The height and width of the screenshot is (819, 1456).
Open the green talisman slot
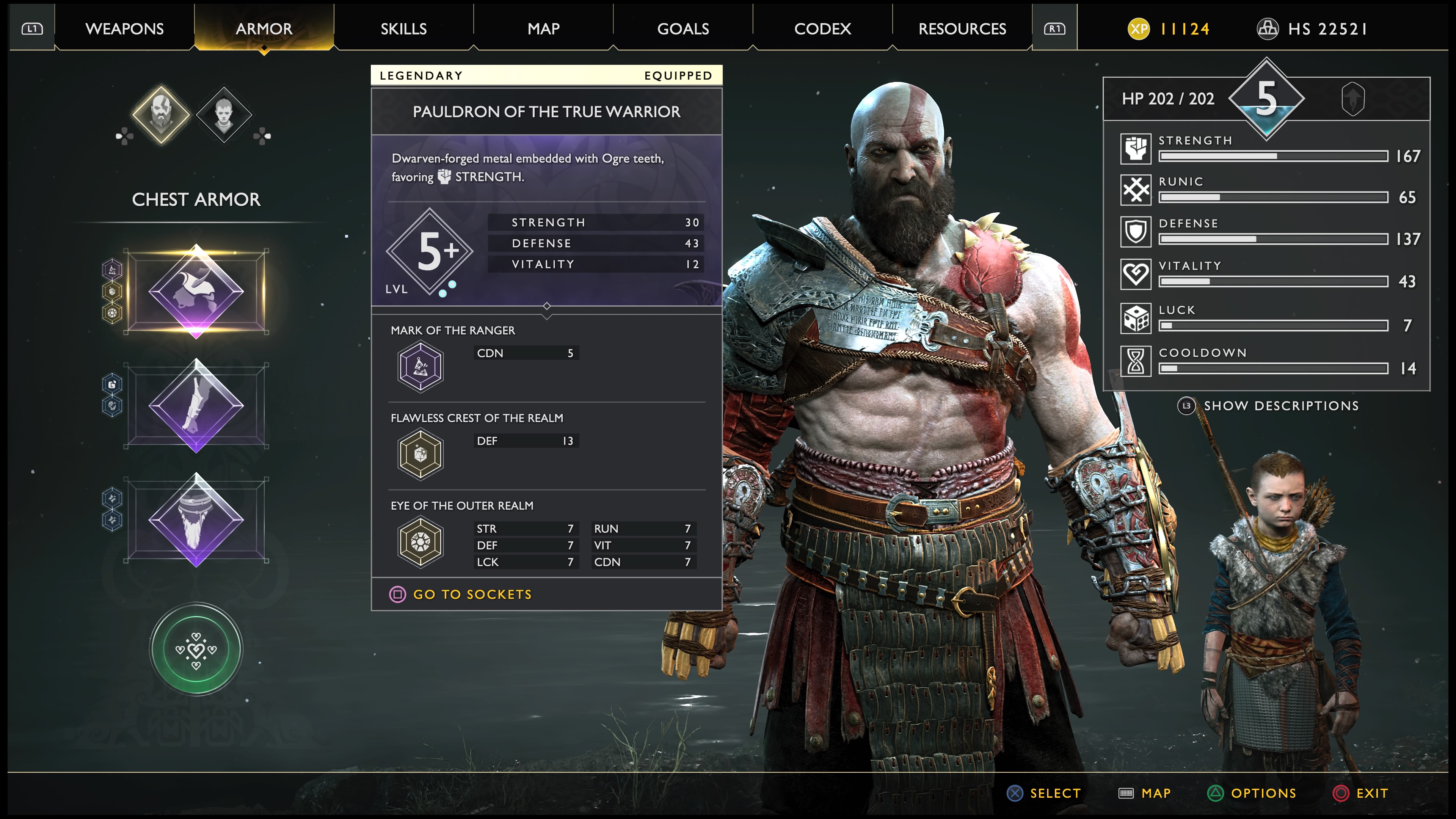pyautogui.click(x=196, y=649)
